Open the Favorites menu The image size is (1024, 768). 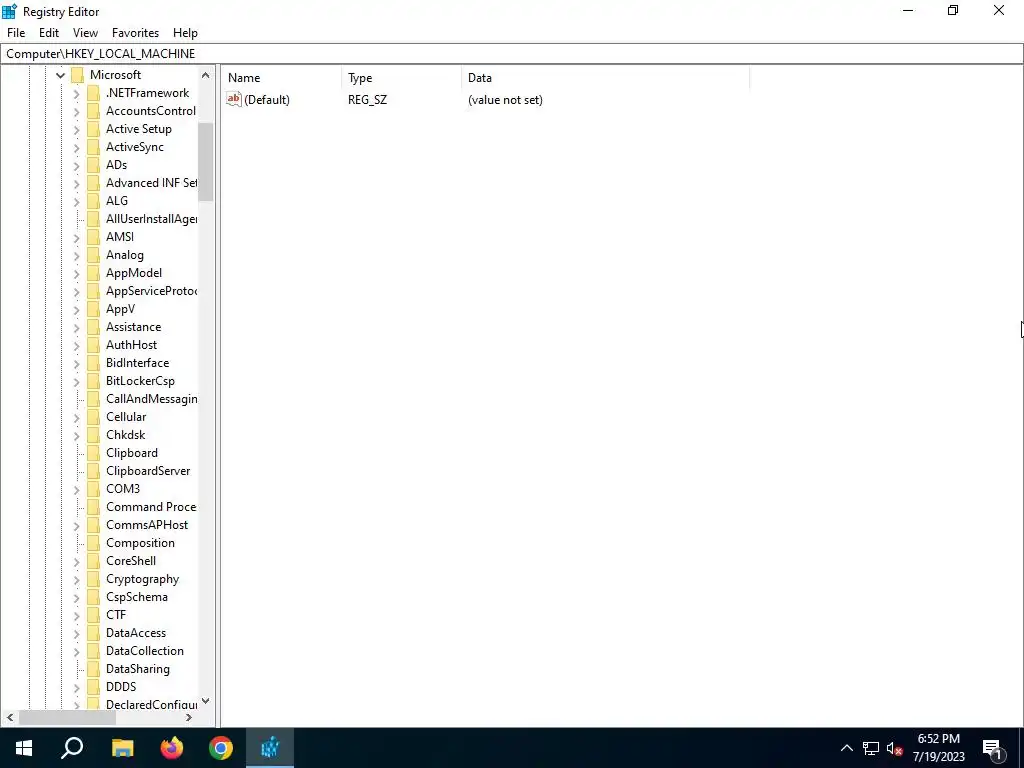tap(135, 33)
